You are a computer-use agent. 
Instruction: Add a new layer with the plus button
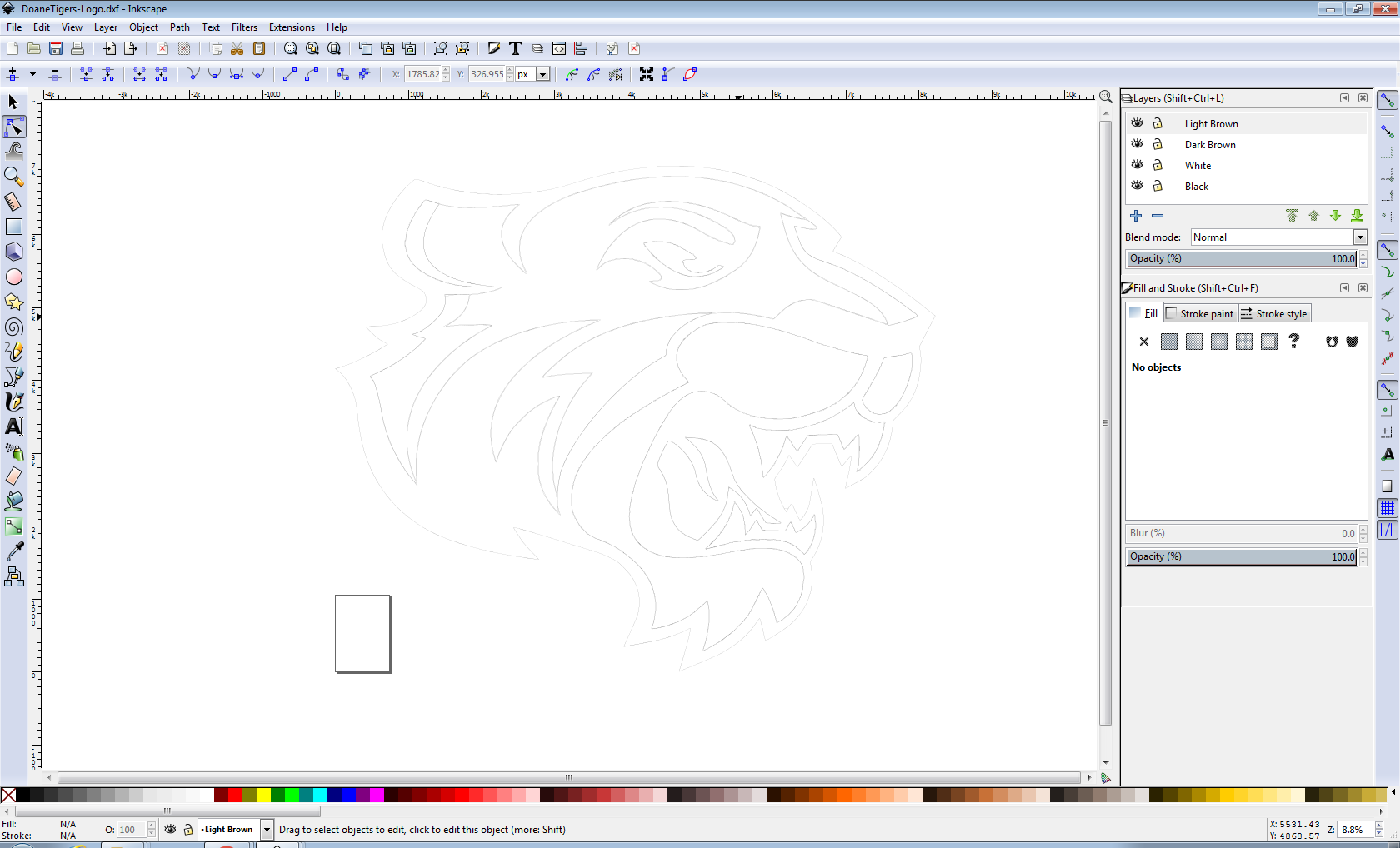[1136, 216]
